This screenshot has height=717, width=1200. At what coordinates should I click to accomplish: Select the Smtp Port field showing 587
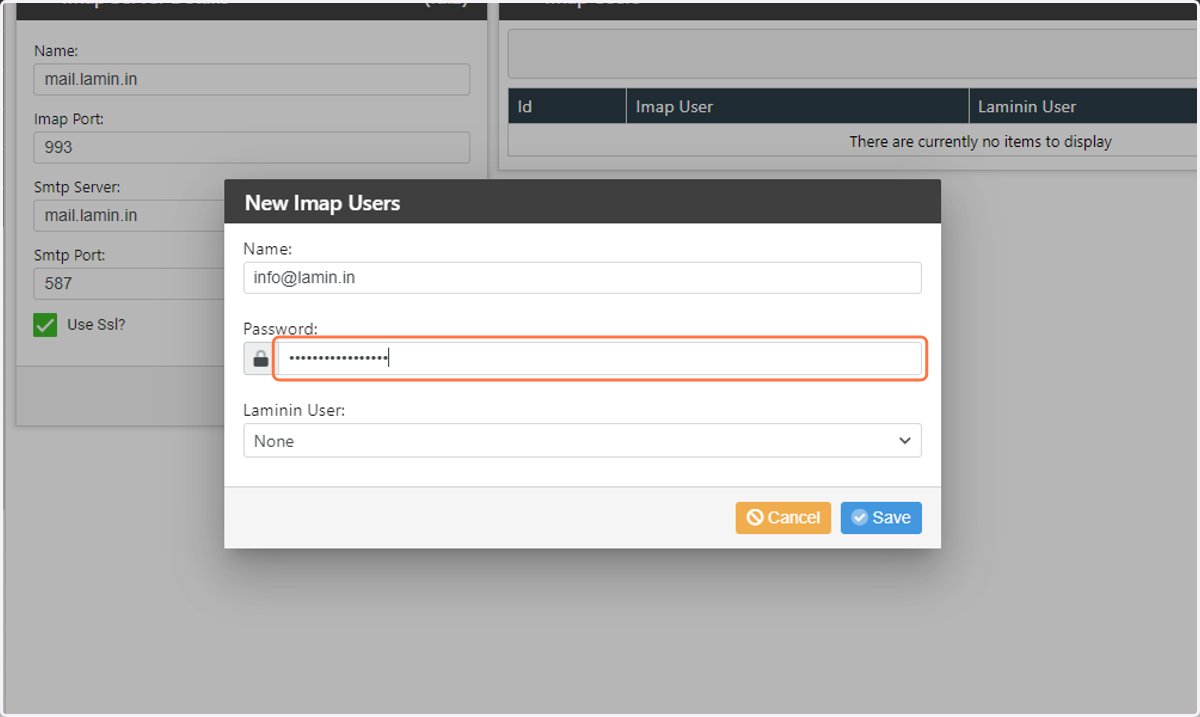pos(129,283)
